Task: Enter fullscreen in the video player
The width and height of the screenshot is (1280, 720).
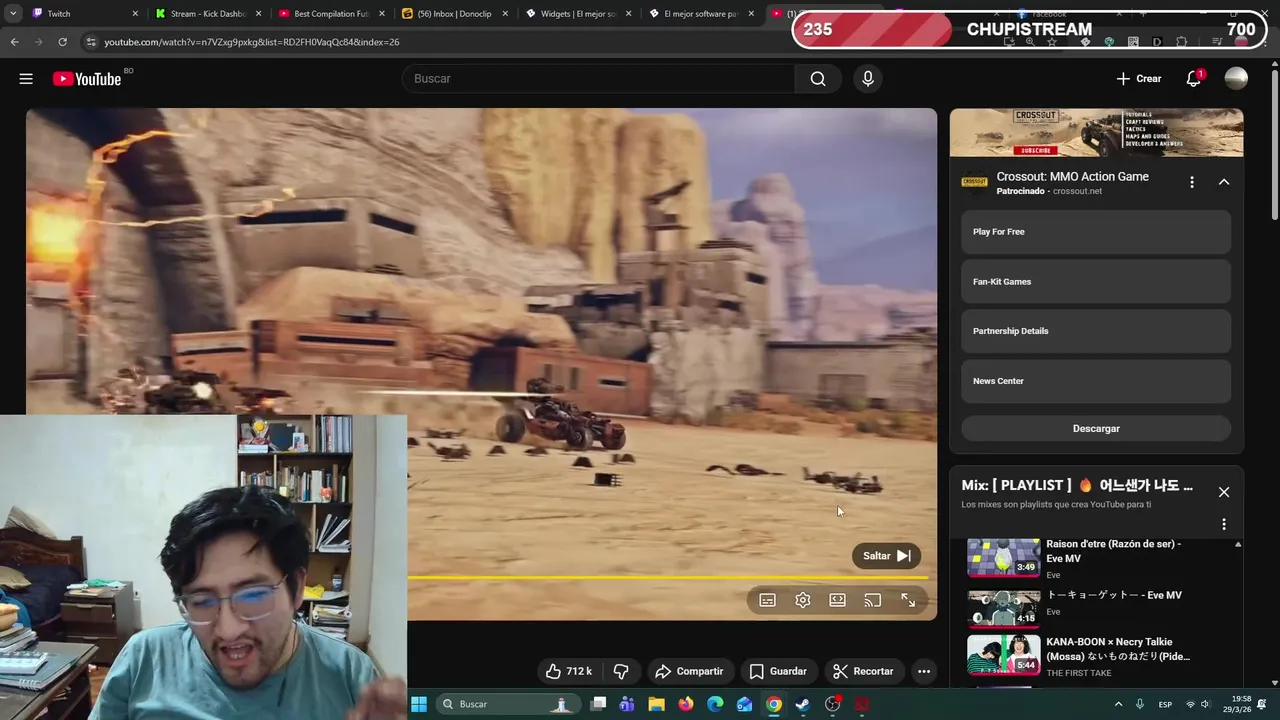Action: [908, 600]
